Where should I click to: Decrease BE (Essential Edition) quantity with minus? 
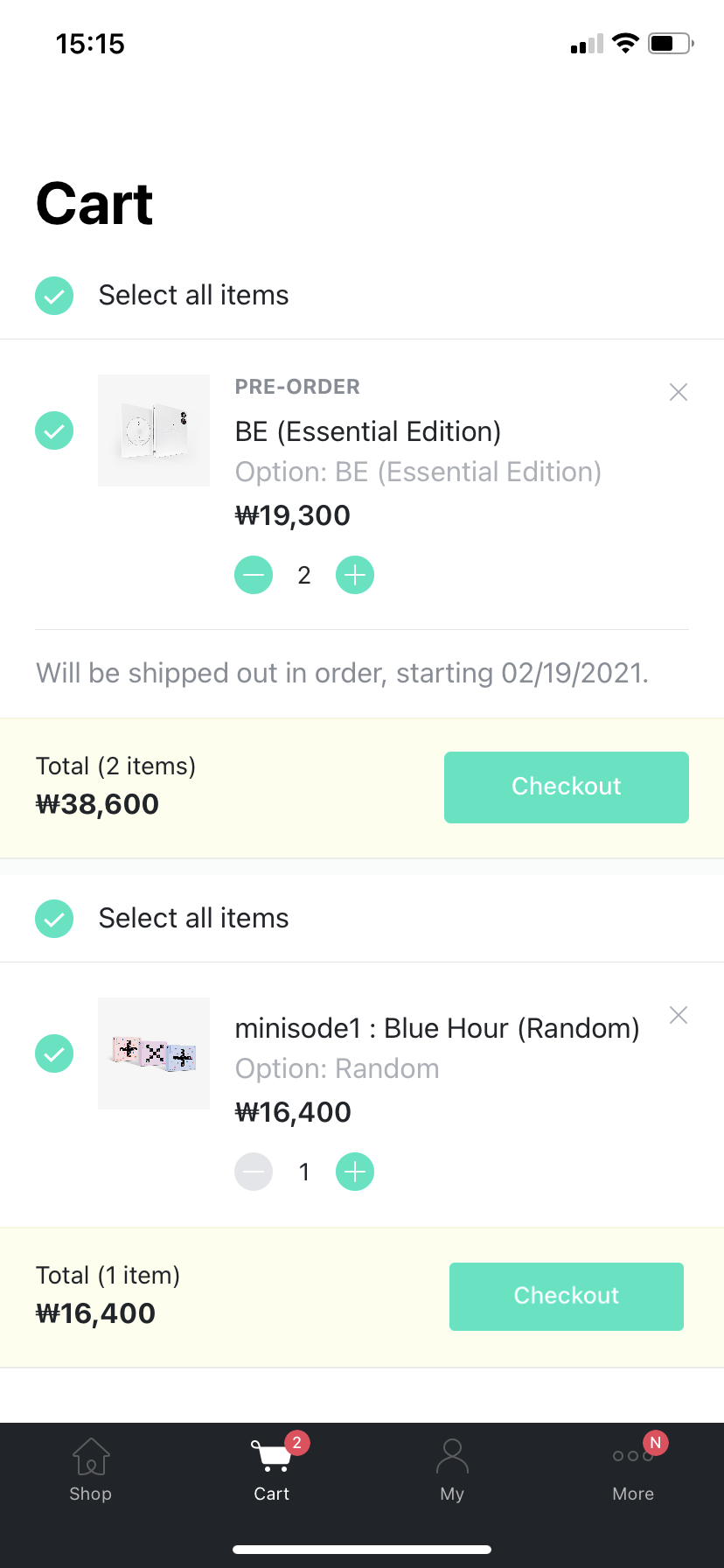pos(254,575)
